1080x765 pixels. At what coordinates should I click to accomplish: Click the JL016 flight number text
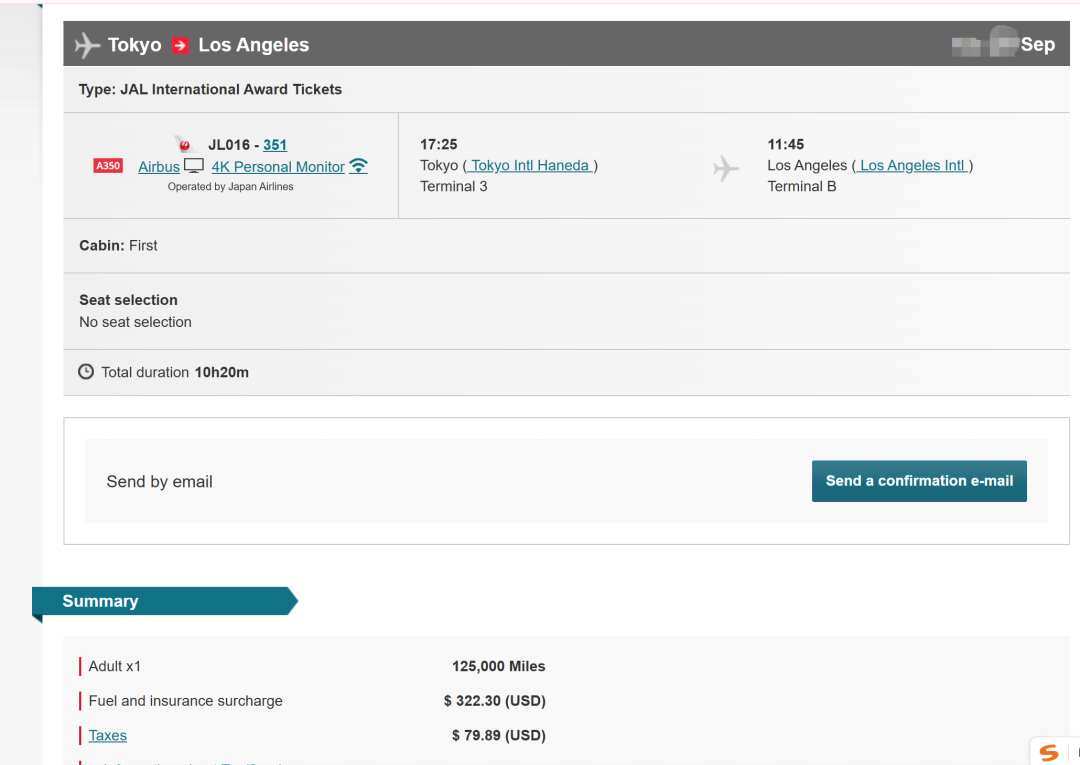click(229, 145)
